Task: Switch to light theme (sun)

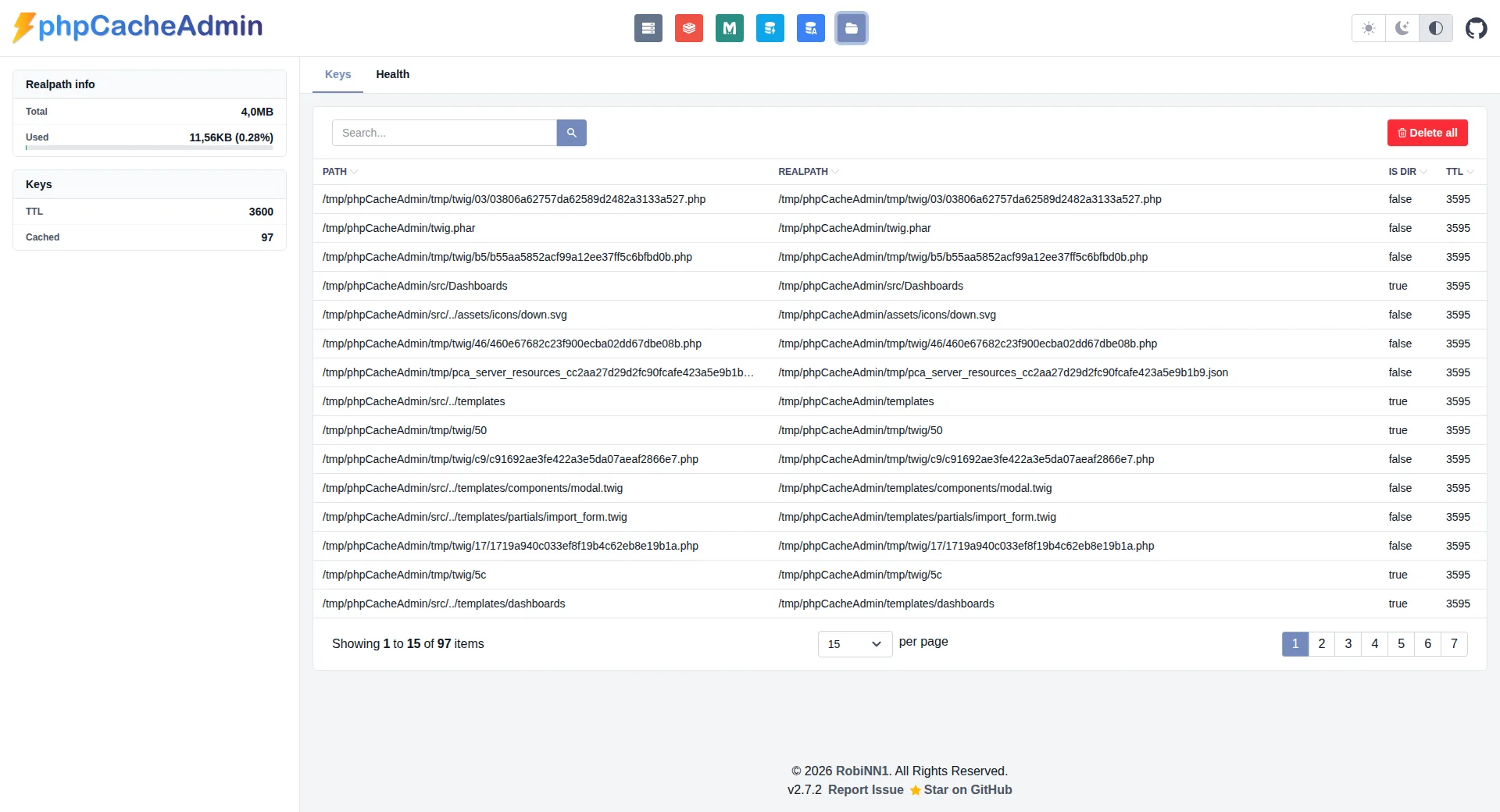Action: (1368, 28)
